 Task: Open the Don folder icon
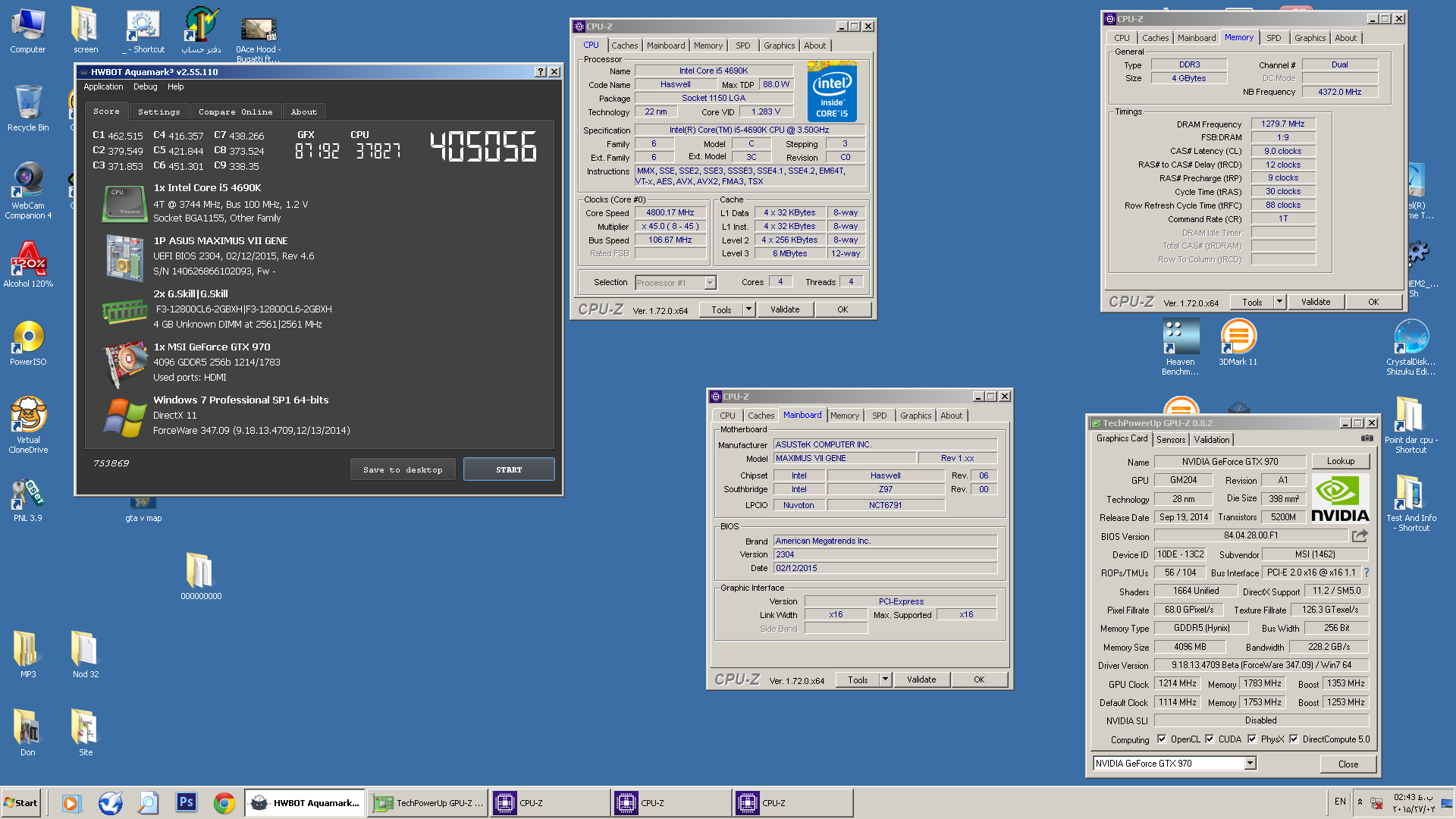pos(28,733)
